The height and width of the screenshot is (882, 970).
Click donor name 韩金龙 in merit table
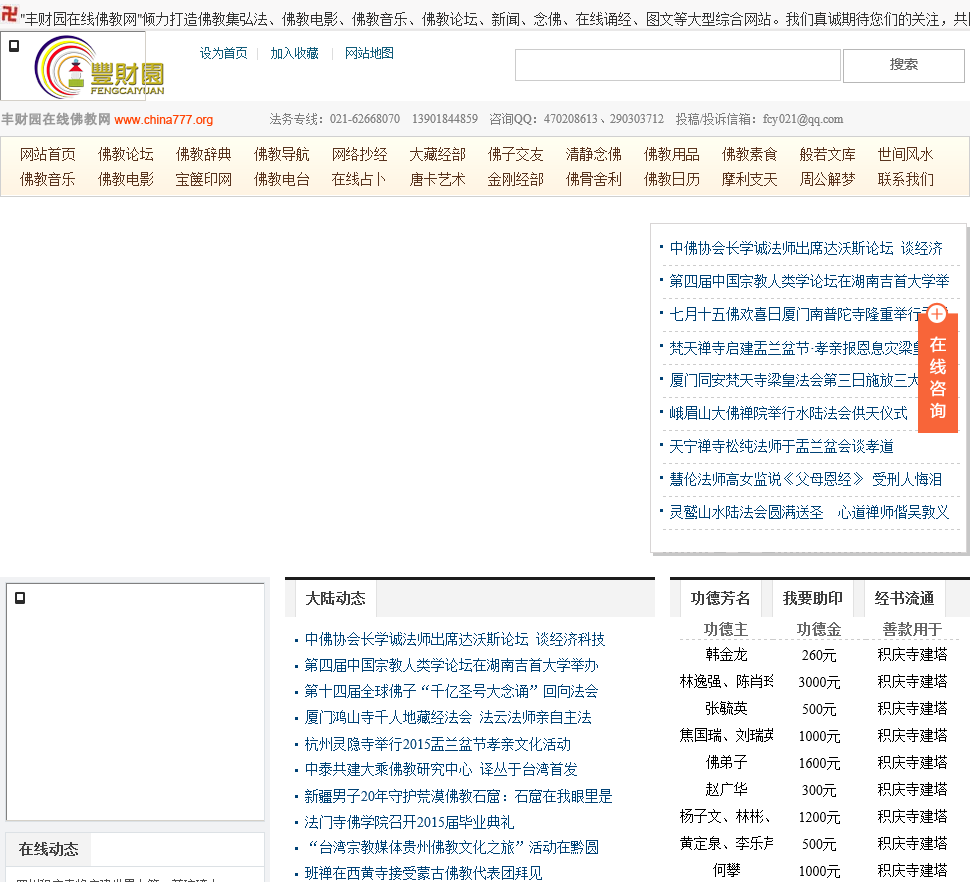726,654
